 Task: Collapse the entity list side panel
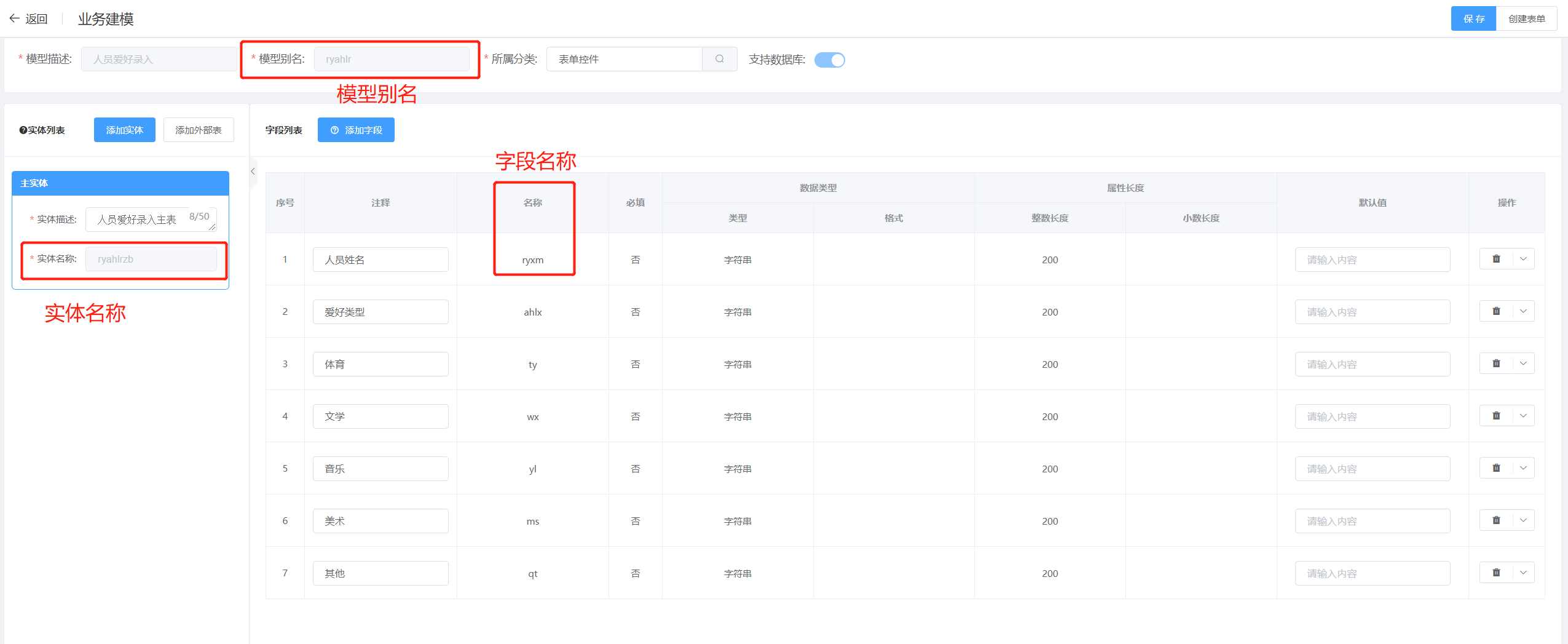[x=253, y=171]
